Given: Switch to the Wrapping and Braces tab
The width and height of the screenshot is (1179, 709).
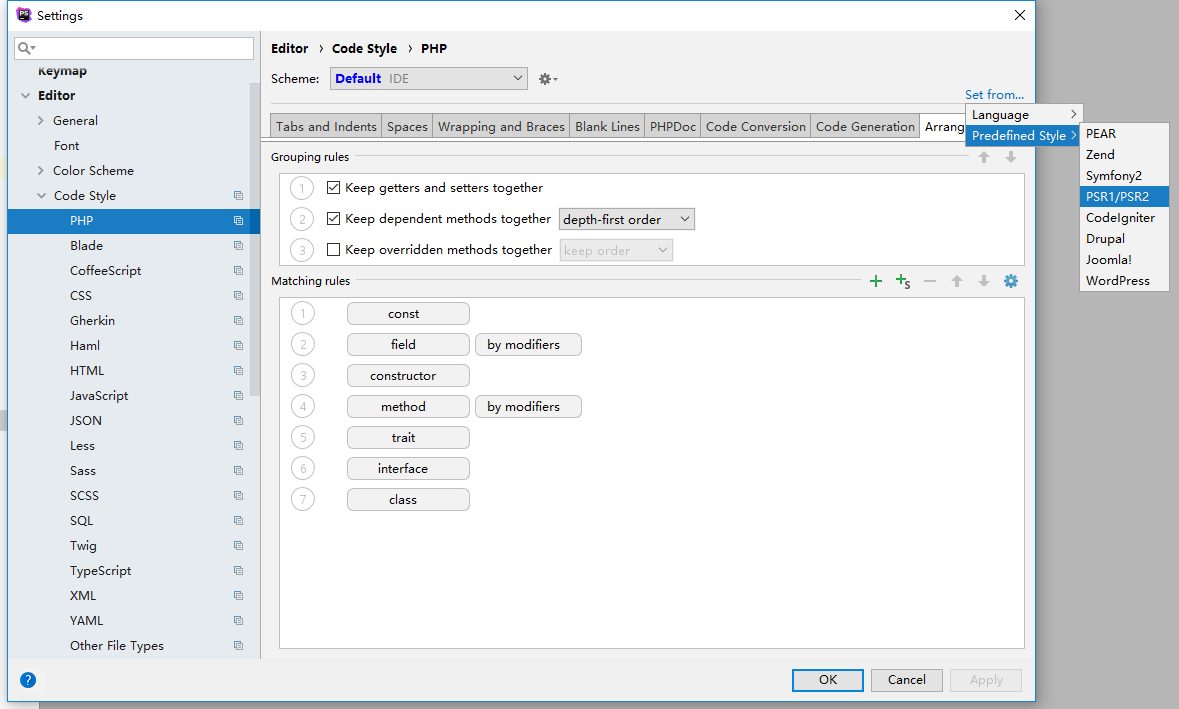Looking at the screenshot, I should coord(501,127).
